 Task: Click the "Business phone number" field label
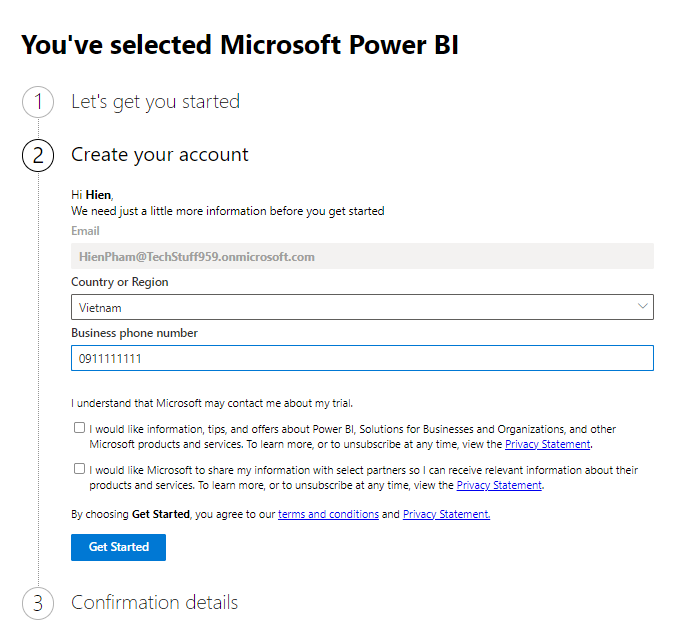pos(134,333)
